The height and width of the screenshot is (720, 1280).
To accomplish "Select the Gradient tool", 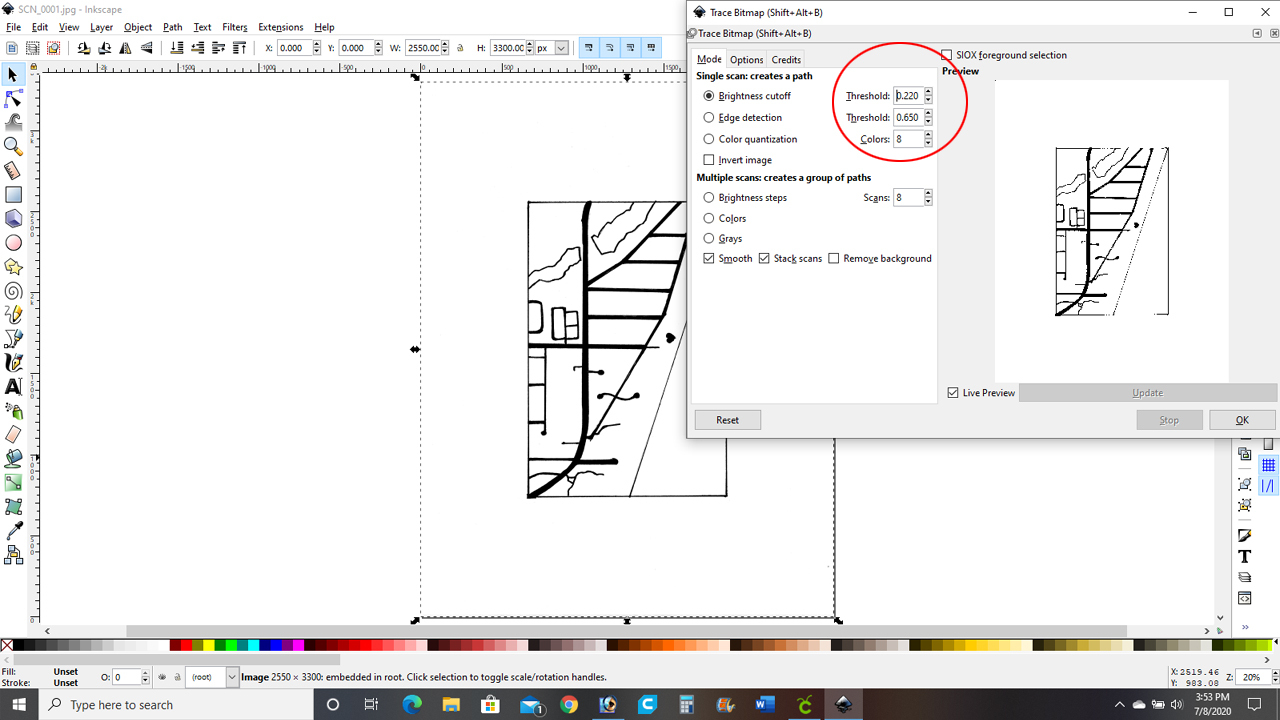I will (x=13, y=483).
